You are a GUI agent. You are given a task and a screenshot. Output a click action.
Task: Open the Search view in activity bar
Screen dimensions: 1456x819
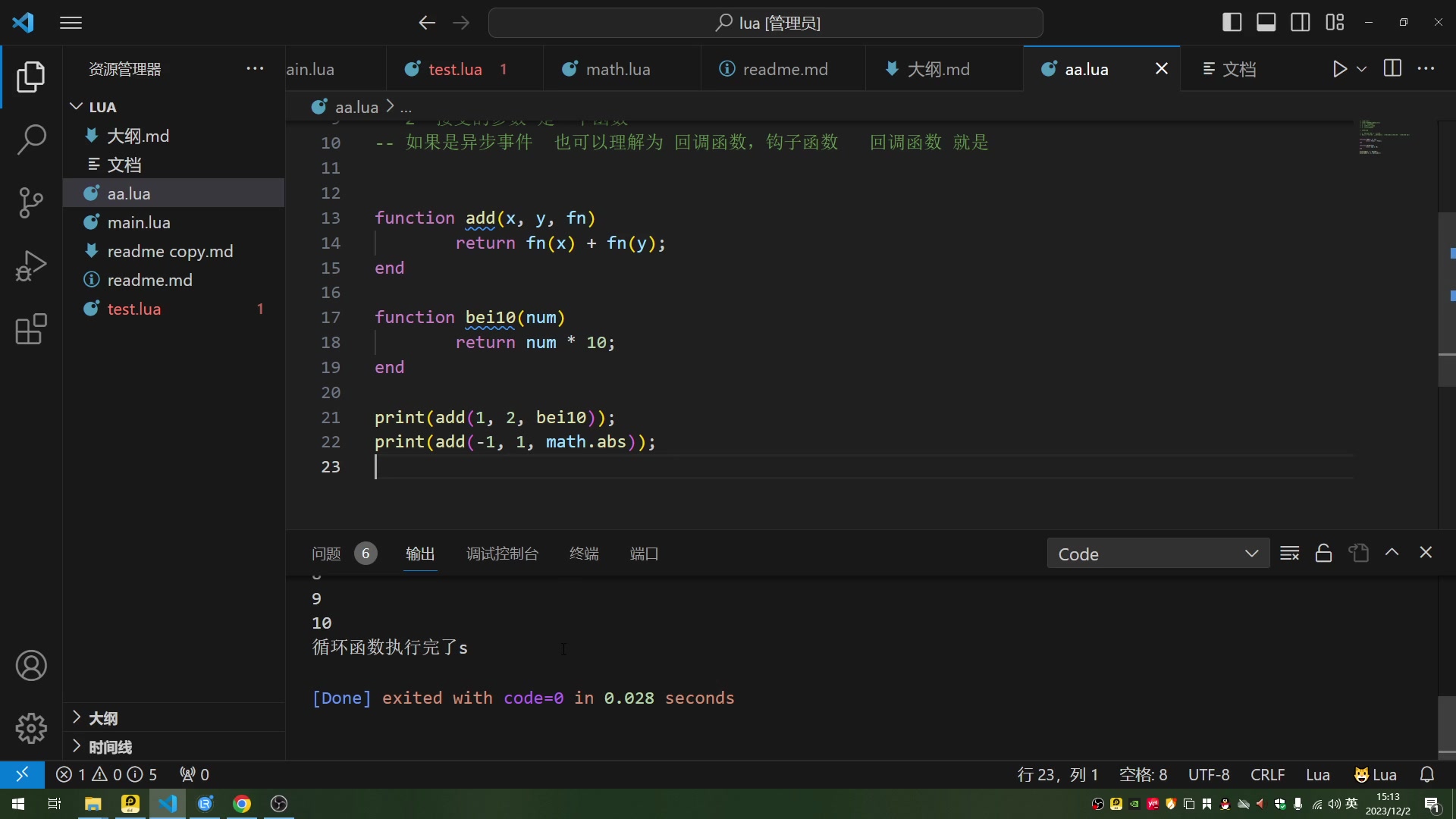31,140
